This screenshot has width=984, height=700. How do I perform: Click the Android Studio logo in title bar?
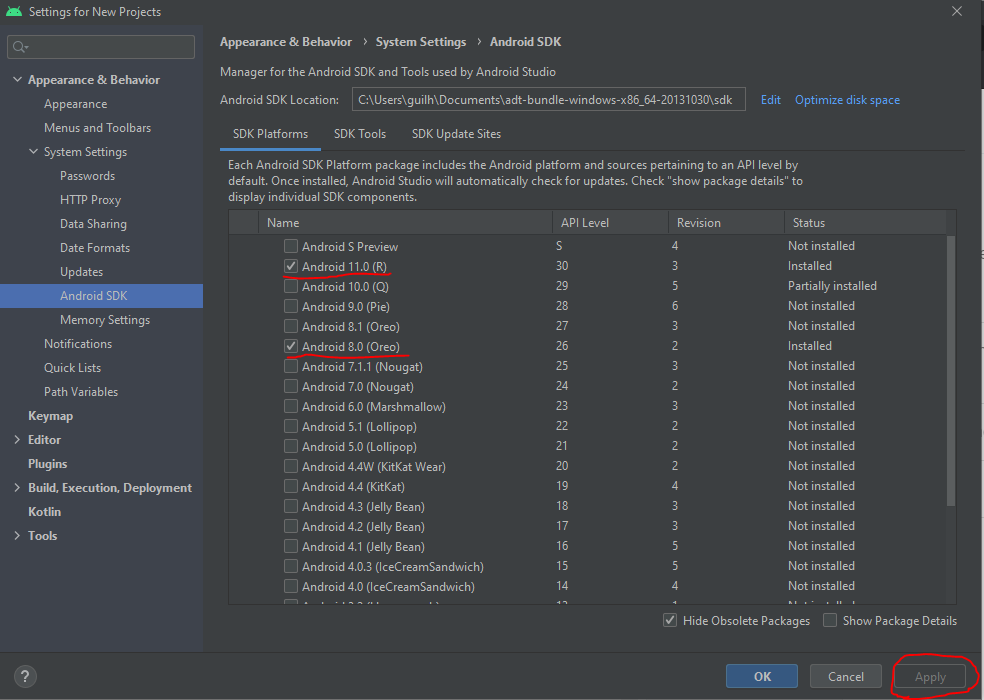(x=14, y=11)
